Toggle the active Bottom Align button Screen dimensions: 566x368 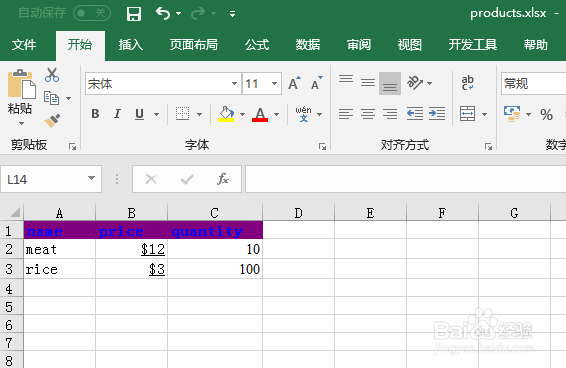pos(390,83)
